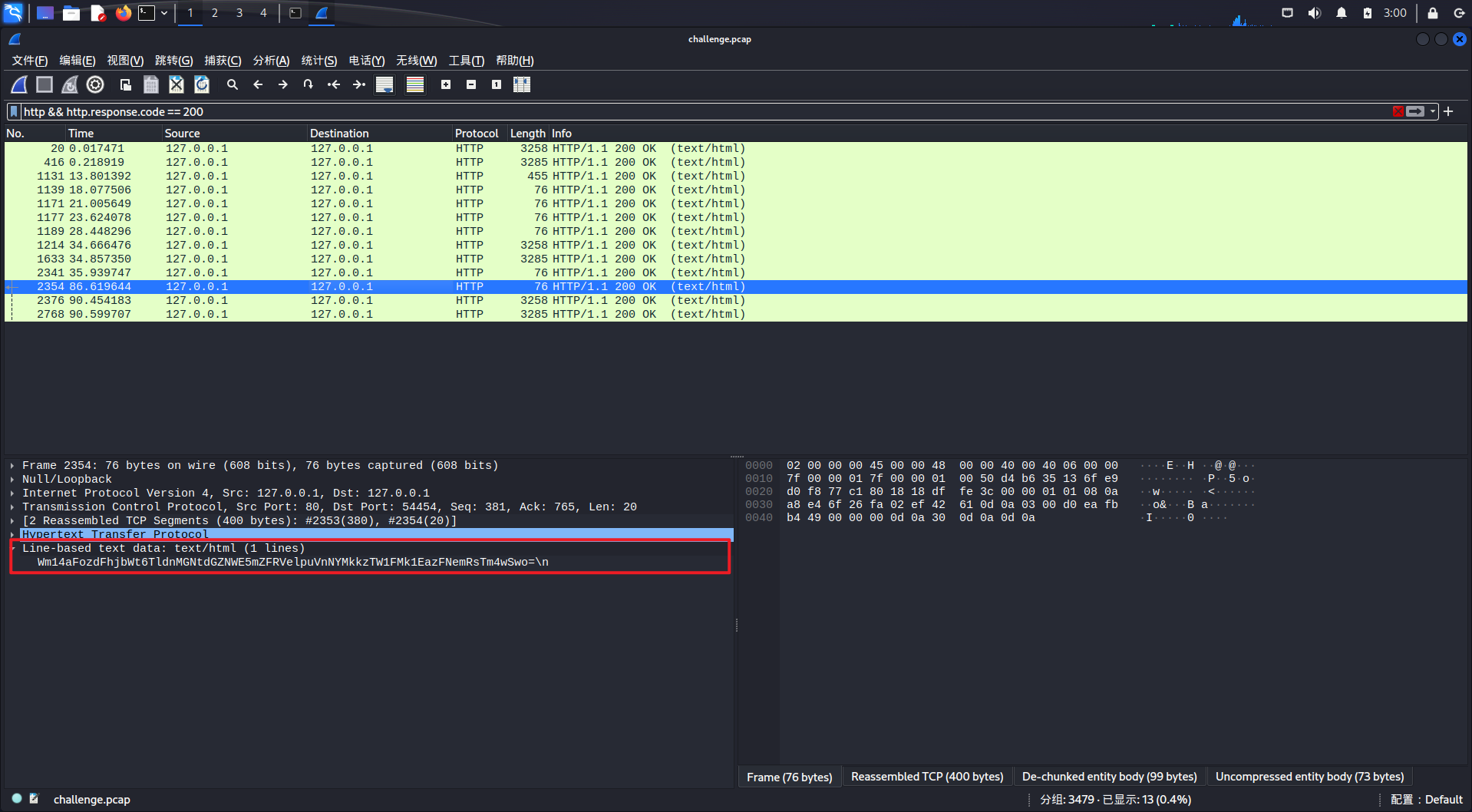1472x812 pixels.
Task: Start capturing packets with shark fin icon
Action: tap(19, 84)
